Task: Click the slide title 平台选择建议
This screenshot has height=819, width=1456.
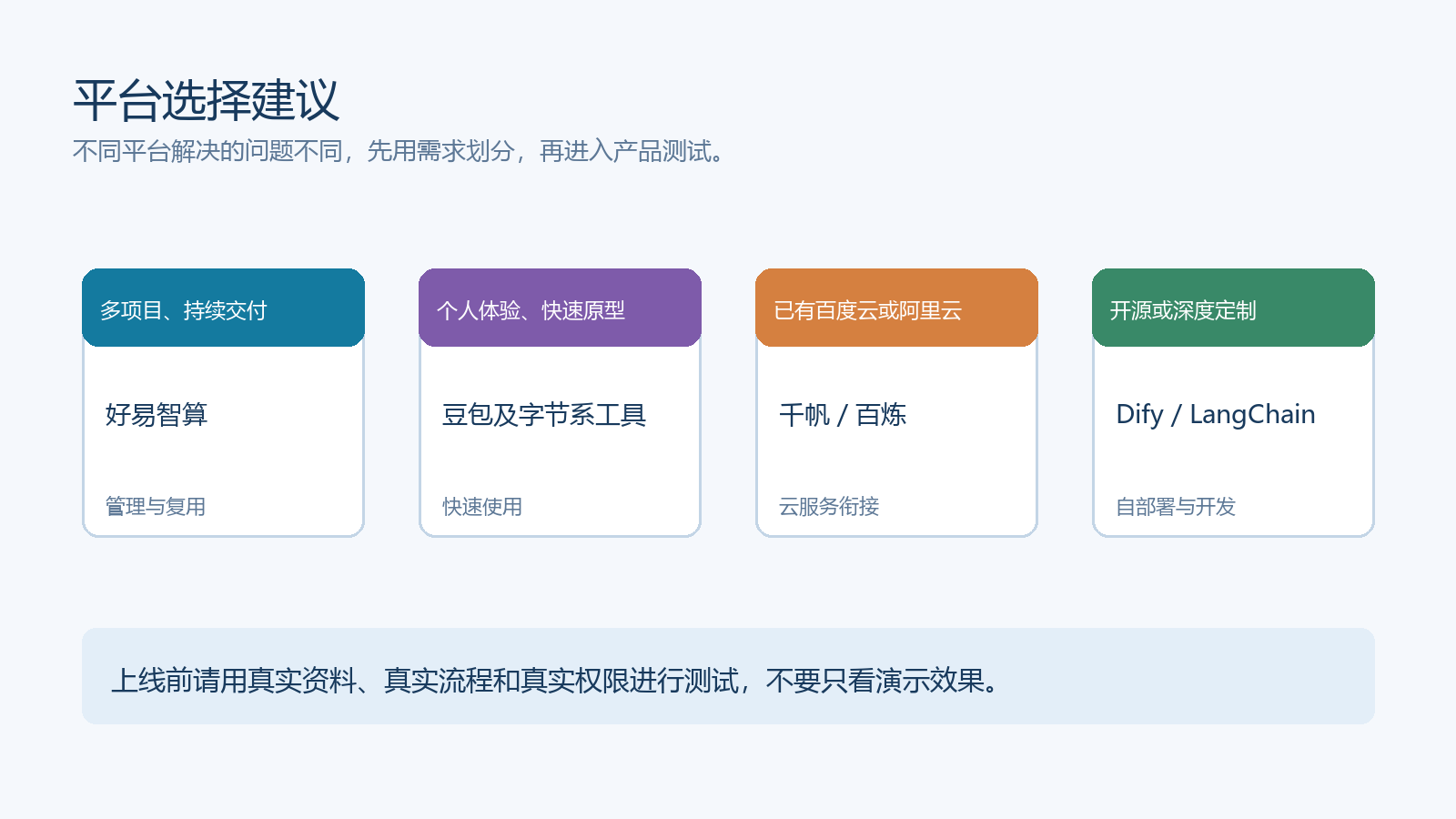Action: click(207, 100)
